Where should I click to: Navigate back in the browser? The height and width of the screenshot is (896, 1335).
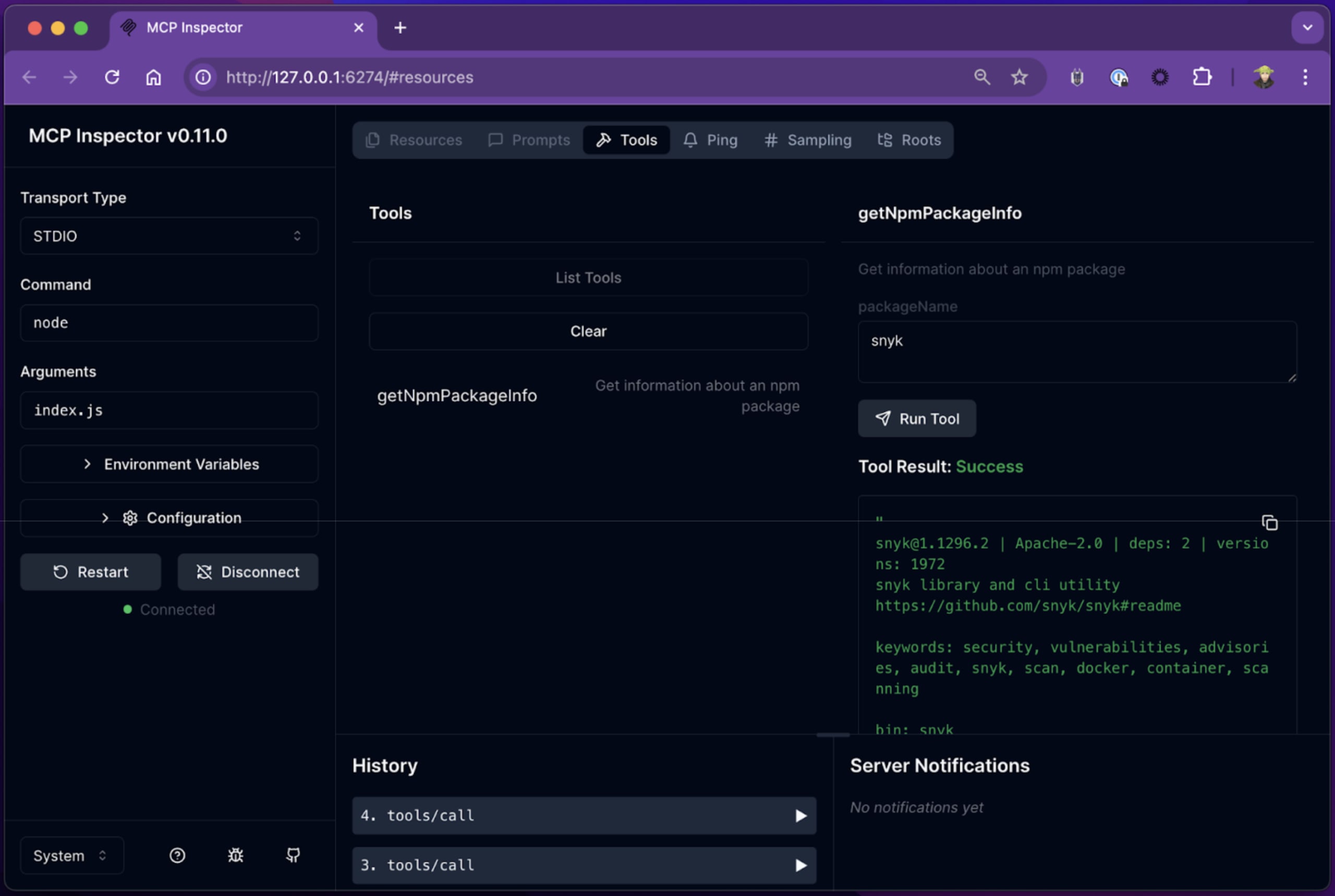[x=29, y=77]
